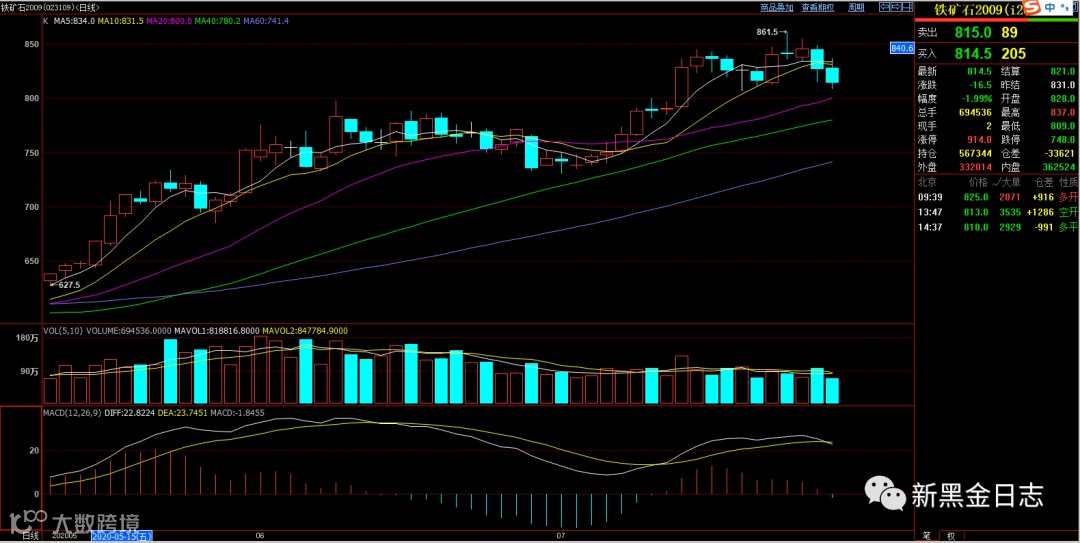Click the ask volume 89
The image size is (1080, 543).
[1009, 33]
